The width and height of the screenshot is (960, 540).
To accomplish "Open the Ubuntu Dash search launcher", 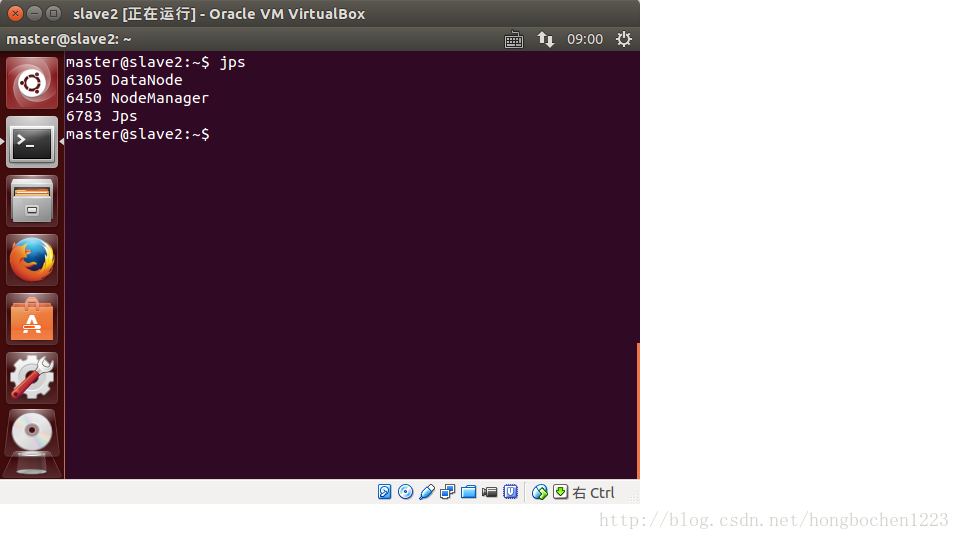I will coord(32,83).
